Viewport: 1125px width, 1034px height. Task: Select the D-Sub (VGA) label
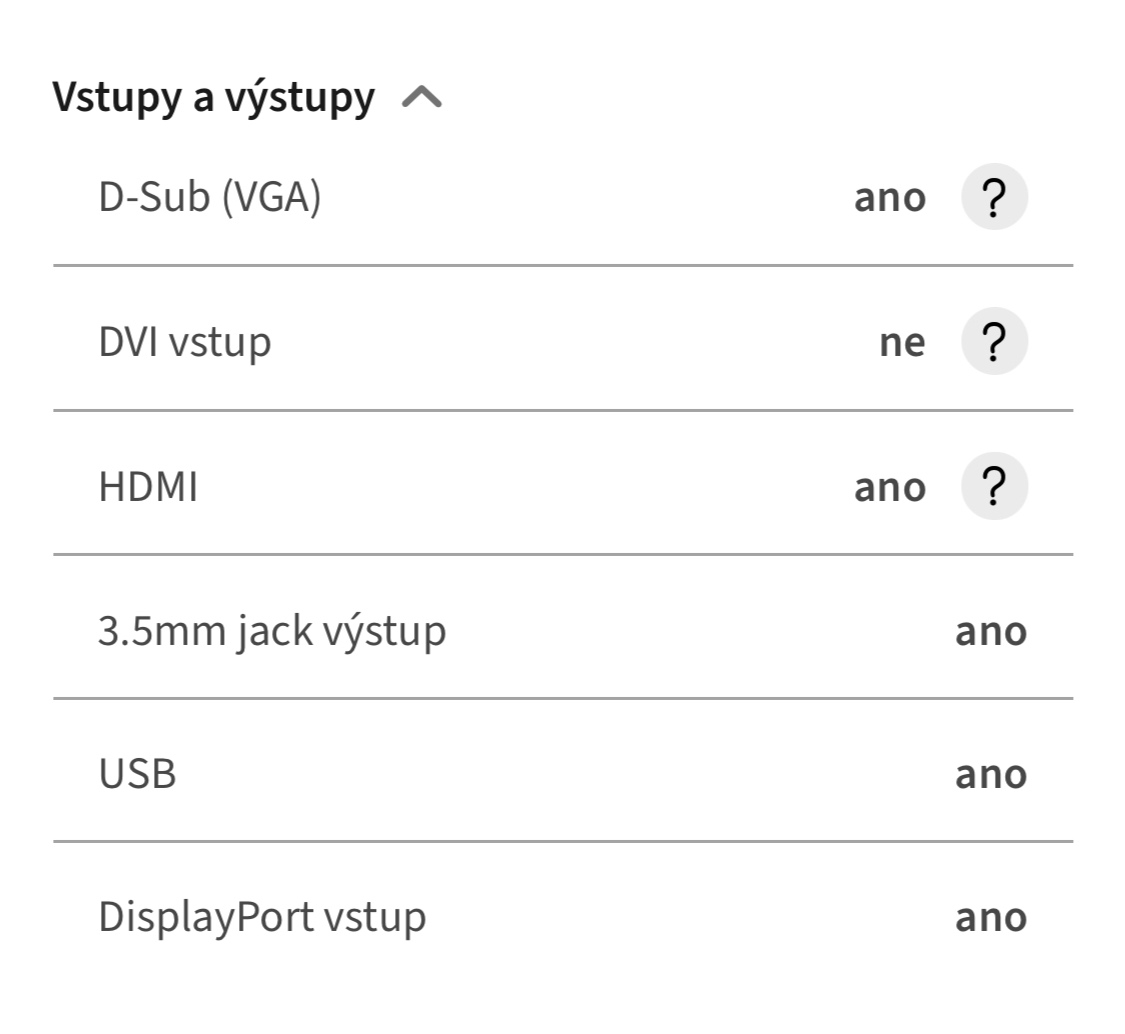(210, 198)
